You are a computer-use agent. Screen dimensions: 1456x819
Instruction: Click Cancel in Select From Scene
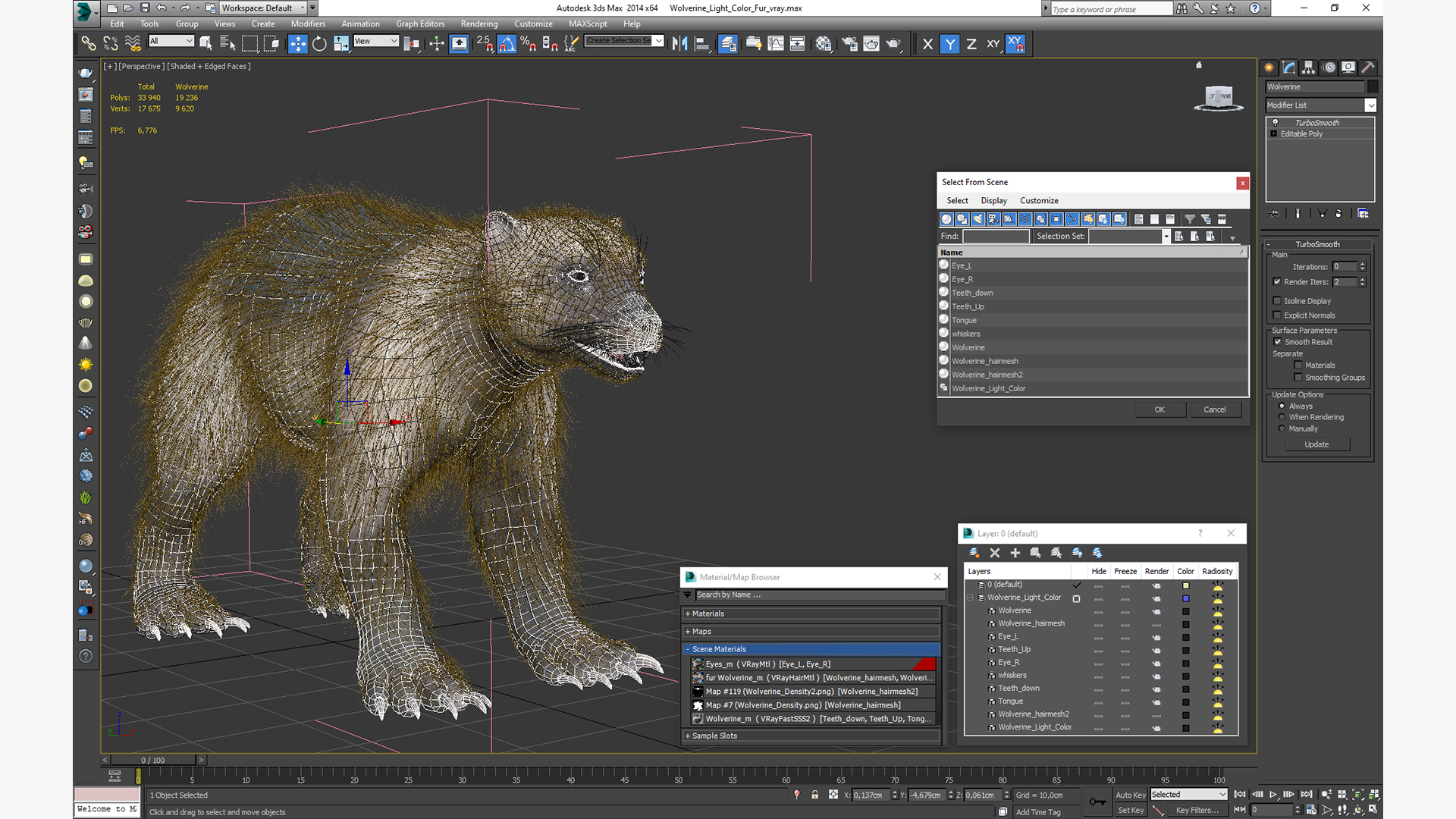coord(1214,409)
